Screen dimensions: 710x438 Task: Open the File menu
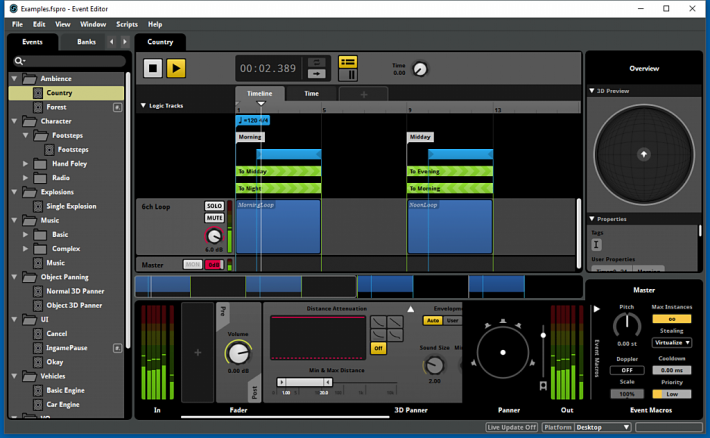click(x=17, y=24)
